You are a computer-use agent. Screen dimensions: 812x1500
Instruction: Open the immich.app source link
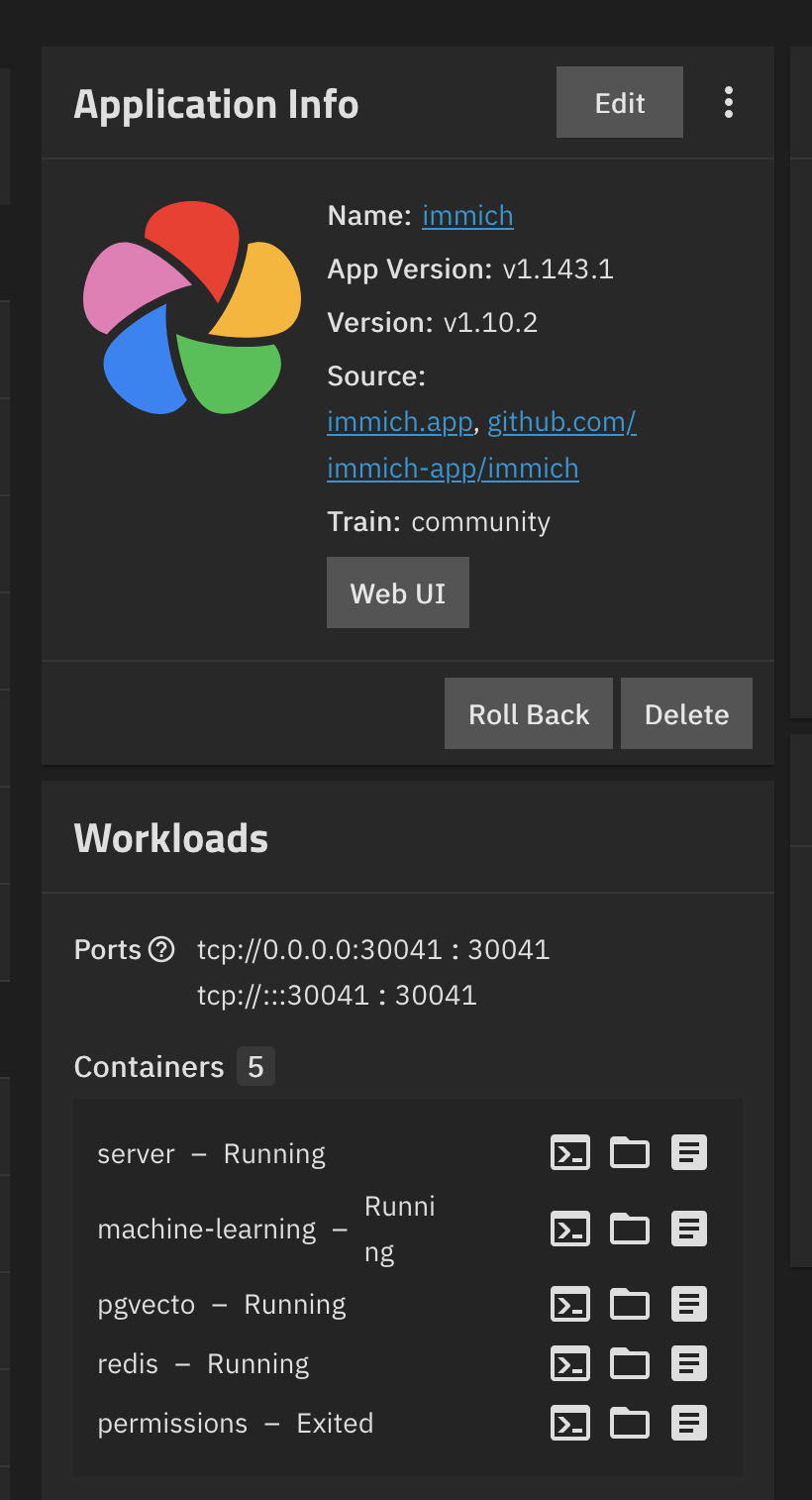[x=399, y=422]
